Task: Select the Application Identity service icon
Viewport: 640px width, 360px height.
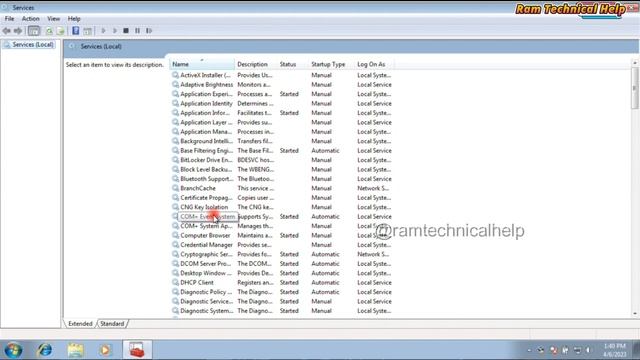Action: [x=175, y=103]
